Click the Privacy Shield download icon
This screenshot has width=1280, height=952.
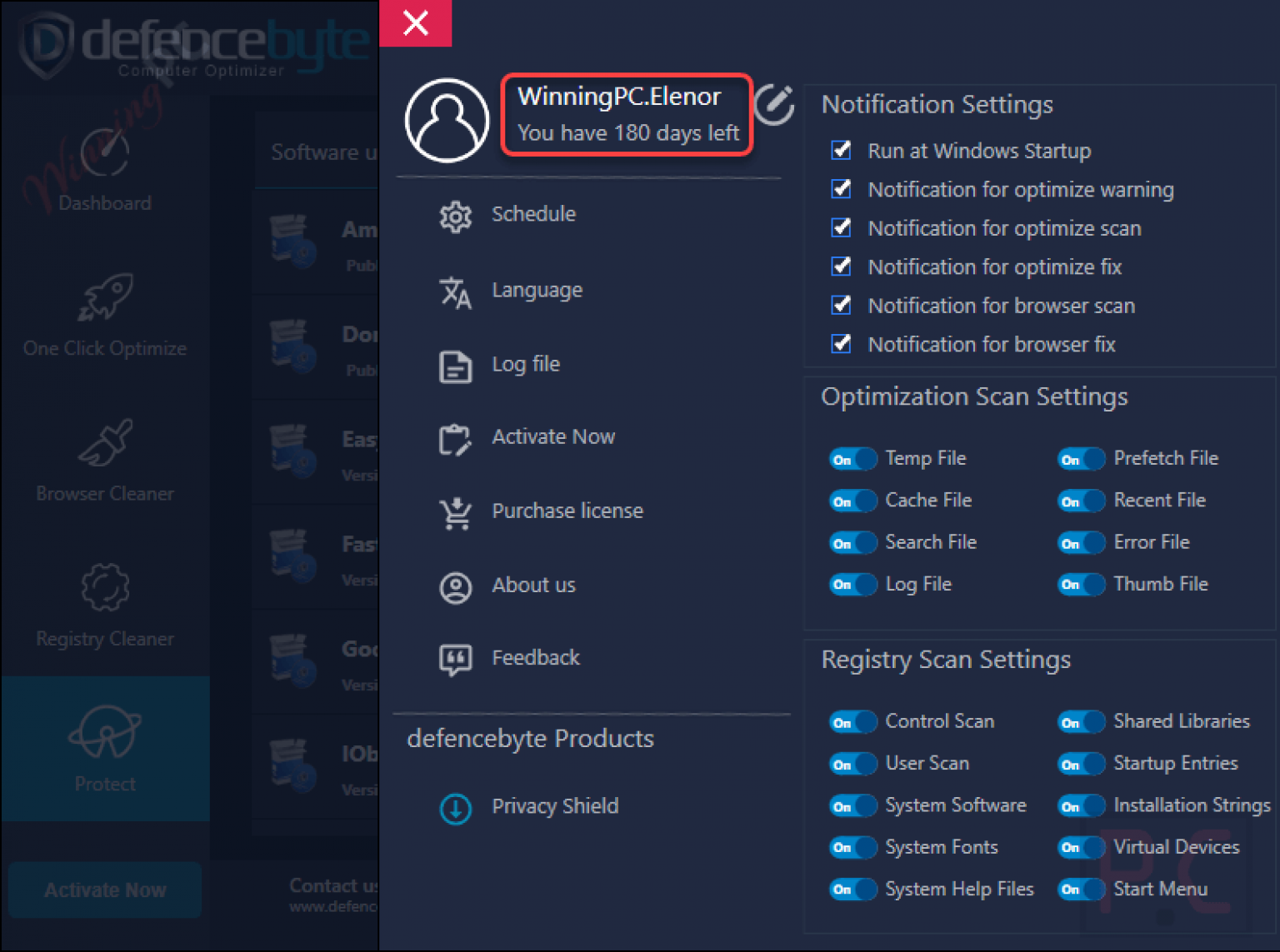click(x=455, y=808)
